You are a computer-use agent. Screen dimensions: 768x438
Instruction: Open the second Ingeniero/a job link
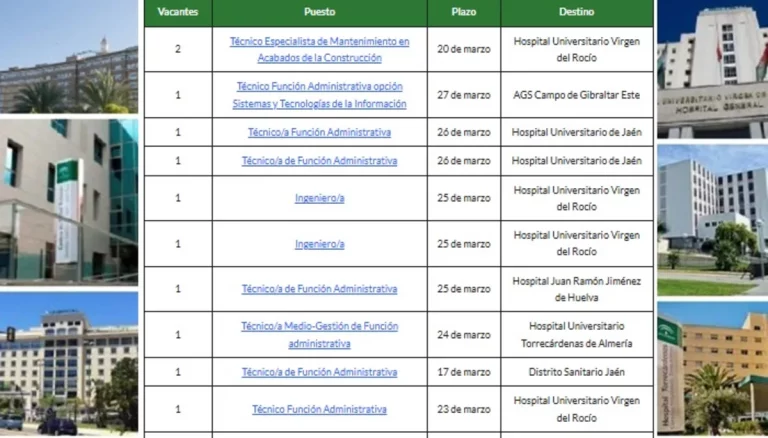[319, 244]
